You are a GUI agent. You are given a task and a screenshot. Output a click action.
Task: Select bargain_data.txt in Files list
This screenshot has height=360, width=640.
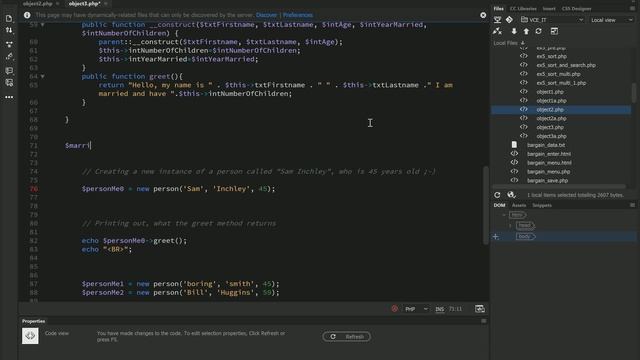[x=546, y=145]
